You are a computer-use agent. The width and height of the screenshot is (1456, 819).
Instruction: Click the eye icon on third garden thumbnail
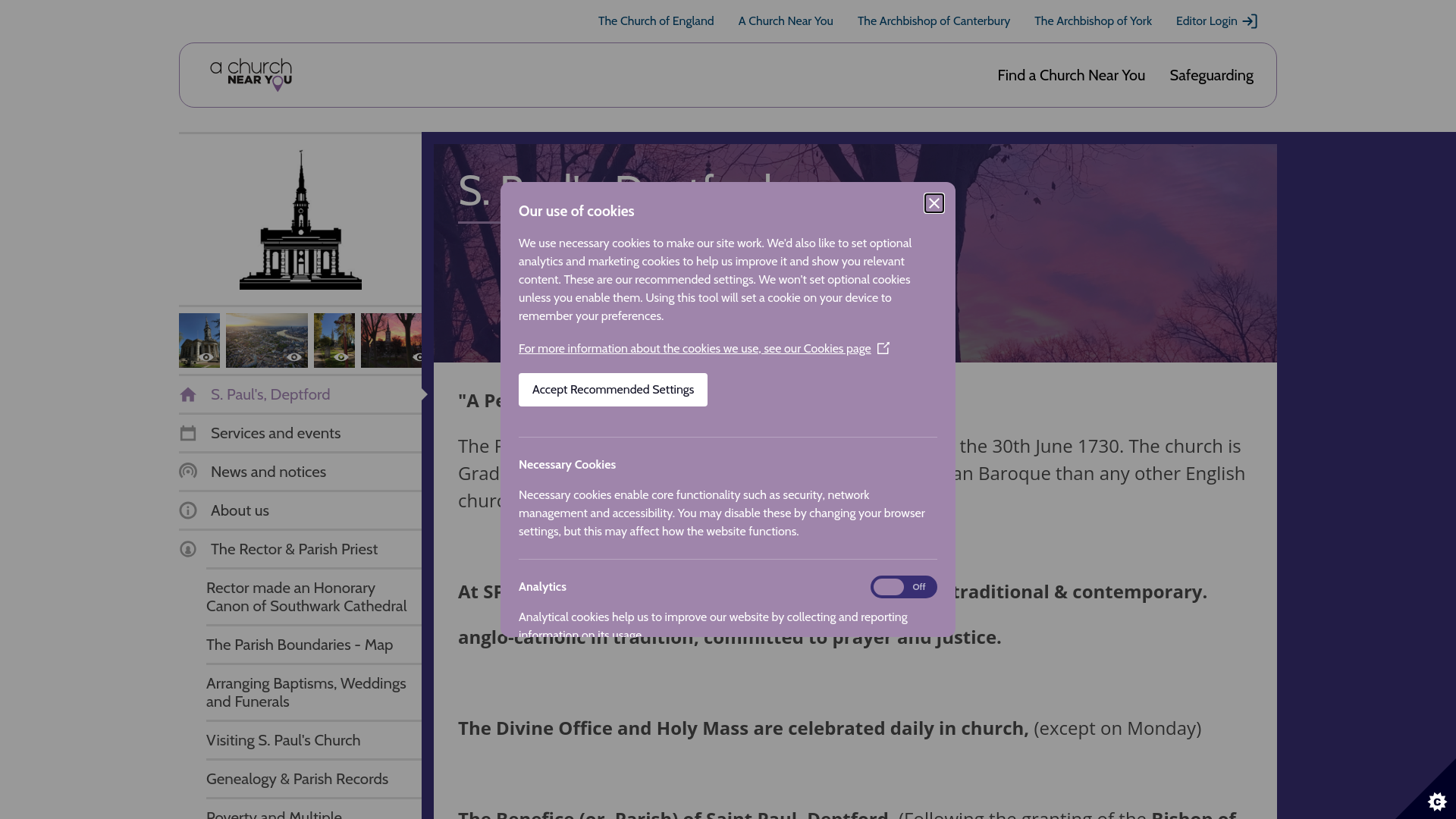tap(341, 357)
